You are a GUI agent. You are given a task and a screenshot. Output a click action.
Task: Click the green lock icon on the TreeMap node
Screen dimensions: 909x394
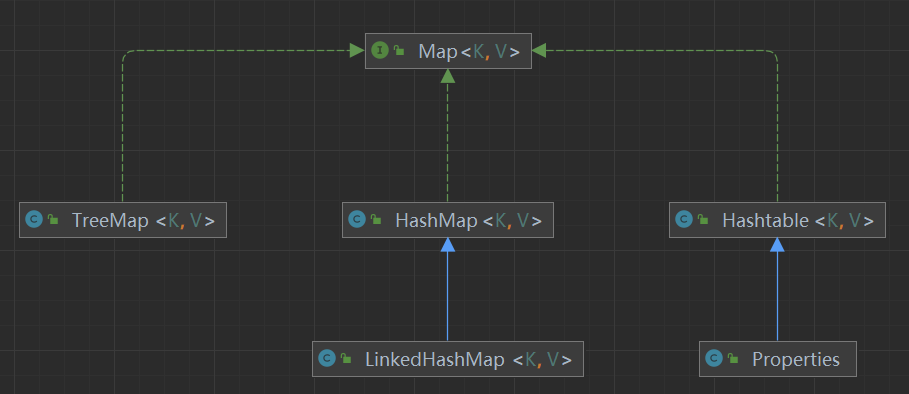pos(53,220)
